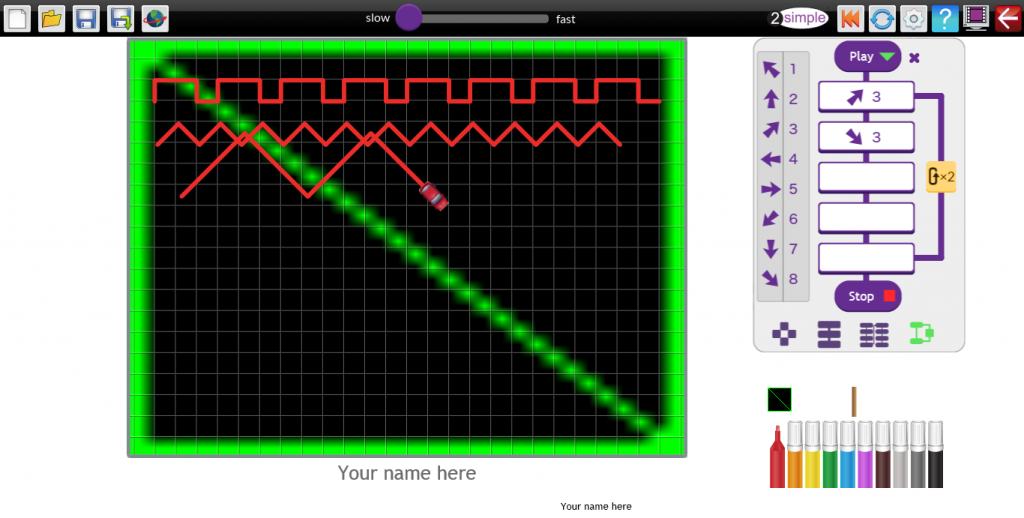Open the Play dropdown

pyautogui.click(x=868, y=57)
